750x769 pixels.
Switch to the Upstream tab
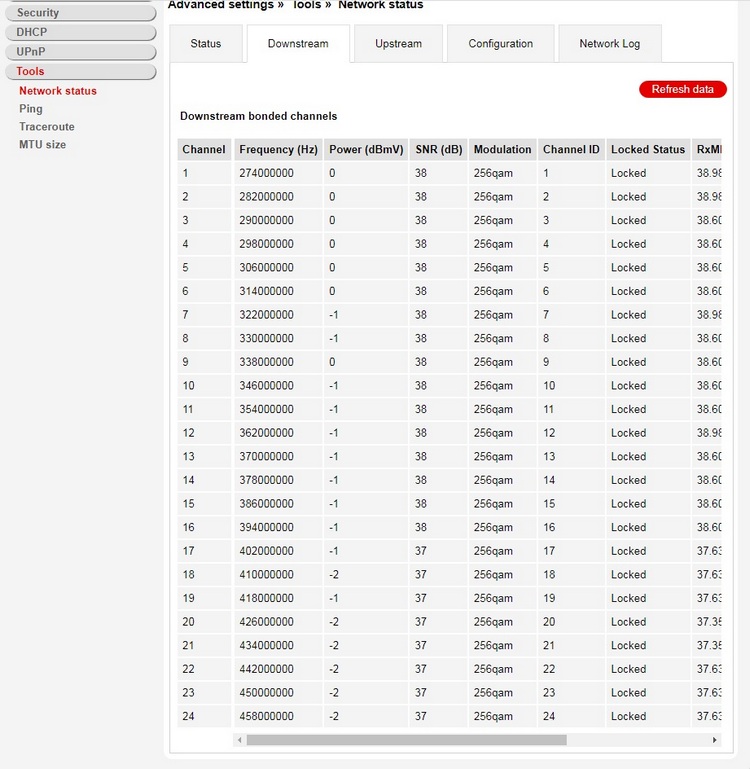click(398, 44)
